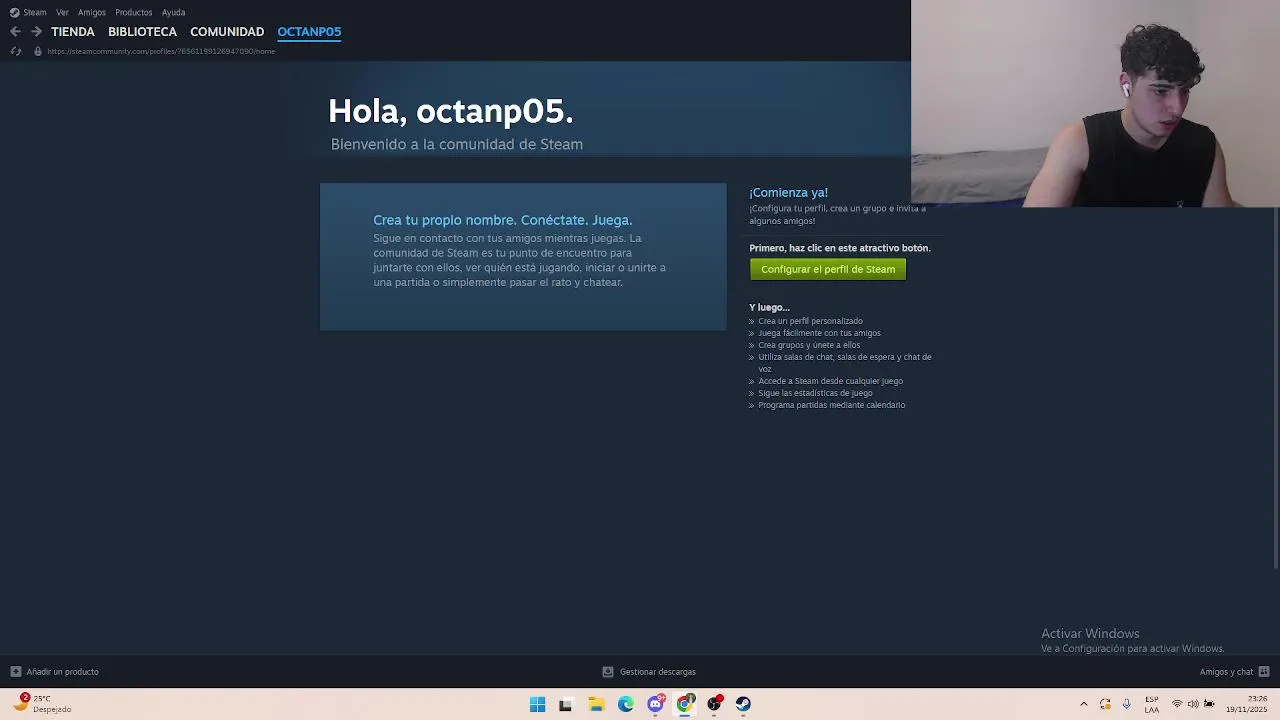Screen dimensions: 1280x720
Task: Launch Microsoft Edge from the taskbar
Action: tap(626, 704)
